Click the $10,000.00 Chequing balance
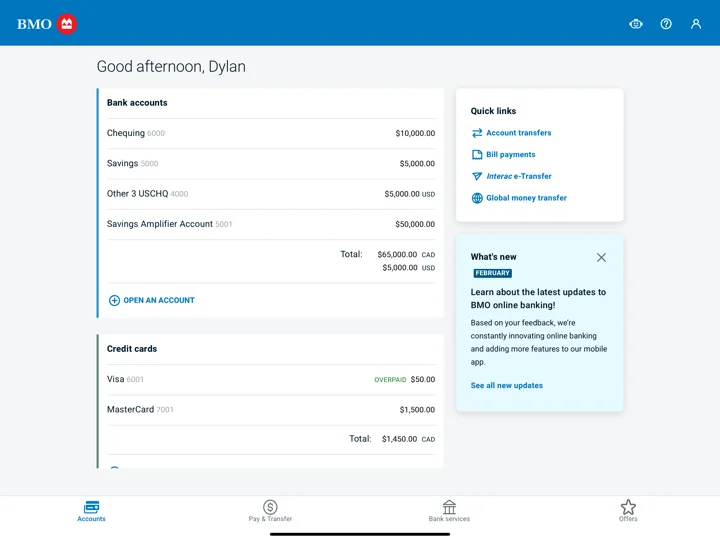This screenshot has height=540, width=720. 415,133
